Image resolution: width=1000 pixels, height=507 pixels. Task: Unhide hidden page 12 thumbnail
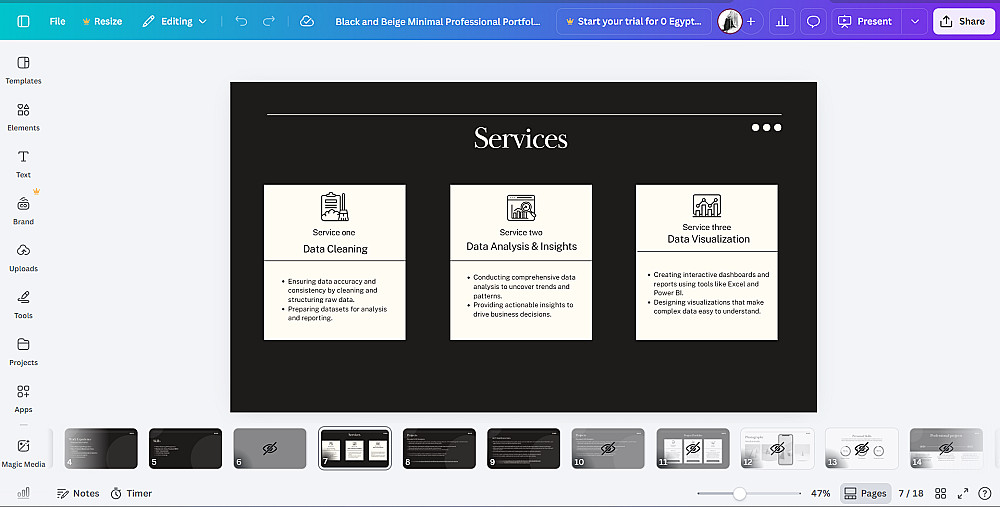[x=777, y=448]
